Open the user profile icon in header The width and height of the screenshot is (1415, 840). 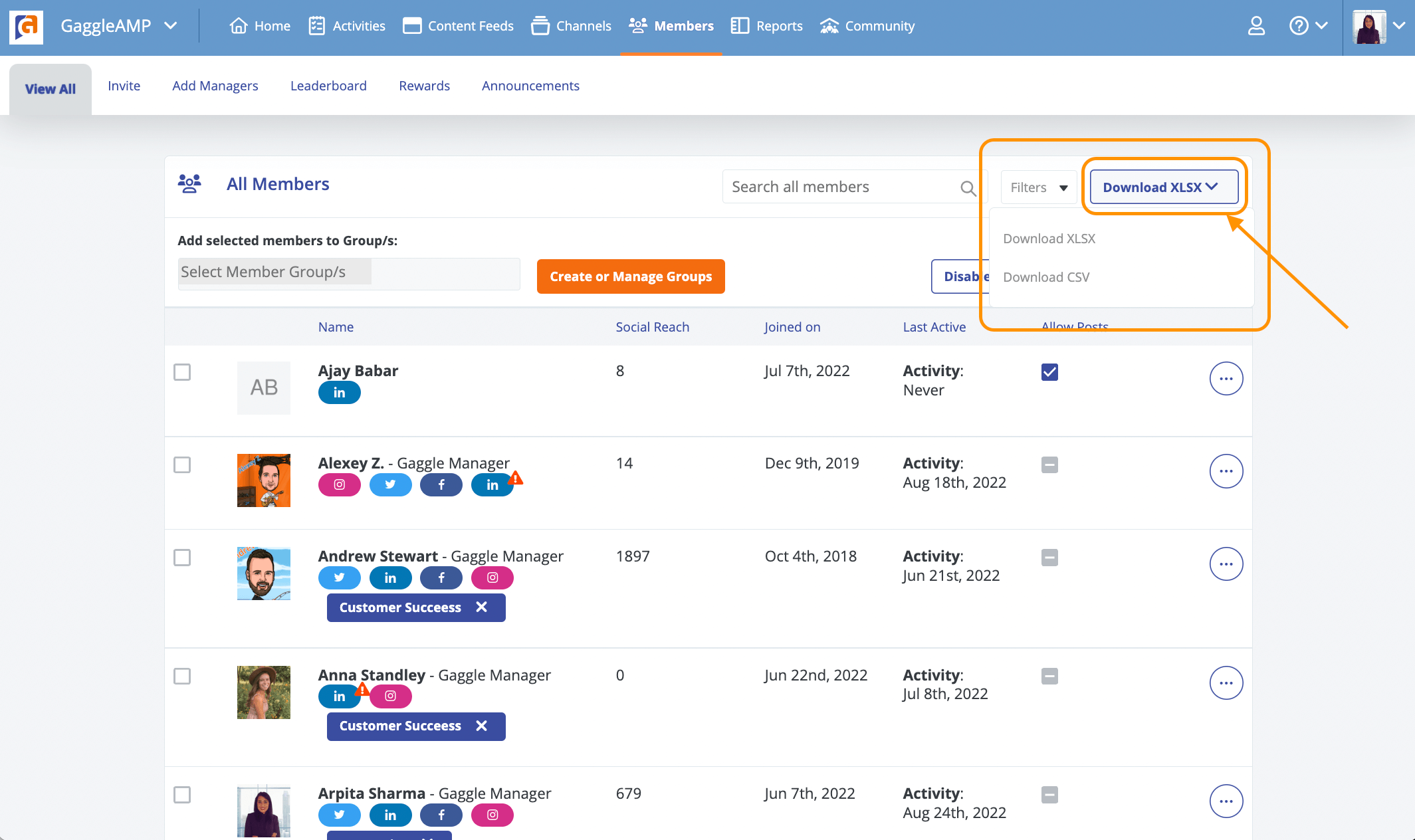[1256, 26]
